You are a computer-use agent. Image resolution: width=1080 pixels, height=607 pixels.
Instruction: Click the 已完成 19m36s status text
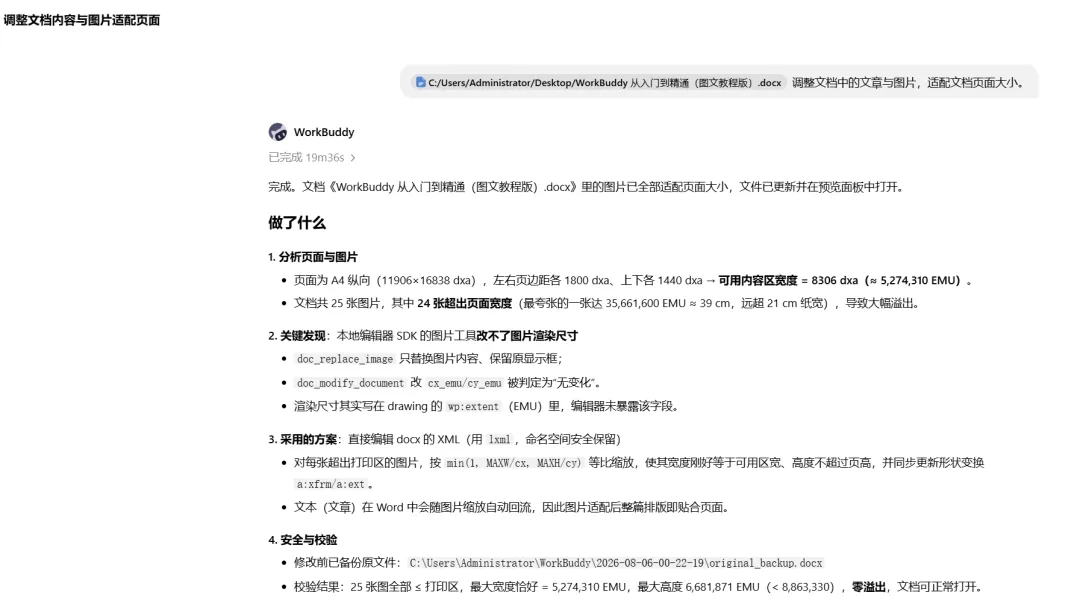[x=307, y=158]
